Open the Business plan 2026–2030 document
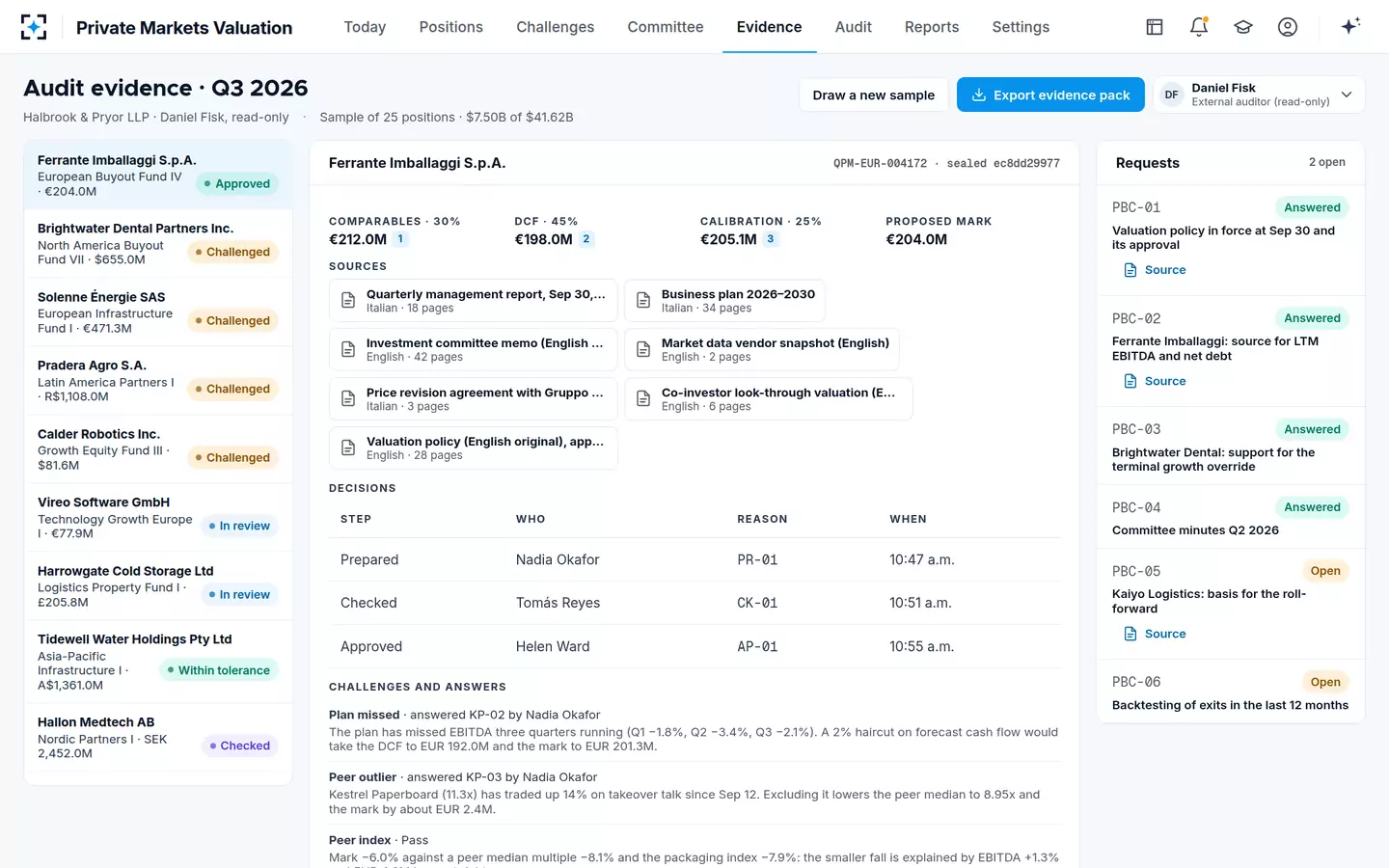Image resolution: width=1389 pixels, height=868 pixels. click(x=724, y=301)
